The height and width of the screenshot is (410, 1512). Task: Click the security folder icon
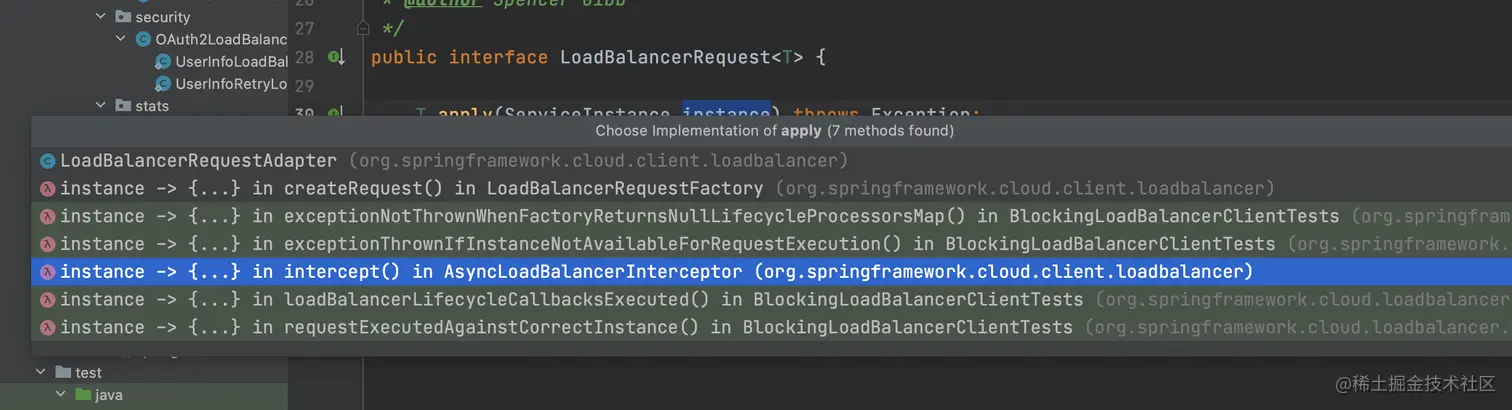pos(123,17)
